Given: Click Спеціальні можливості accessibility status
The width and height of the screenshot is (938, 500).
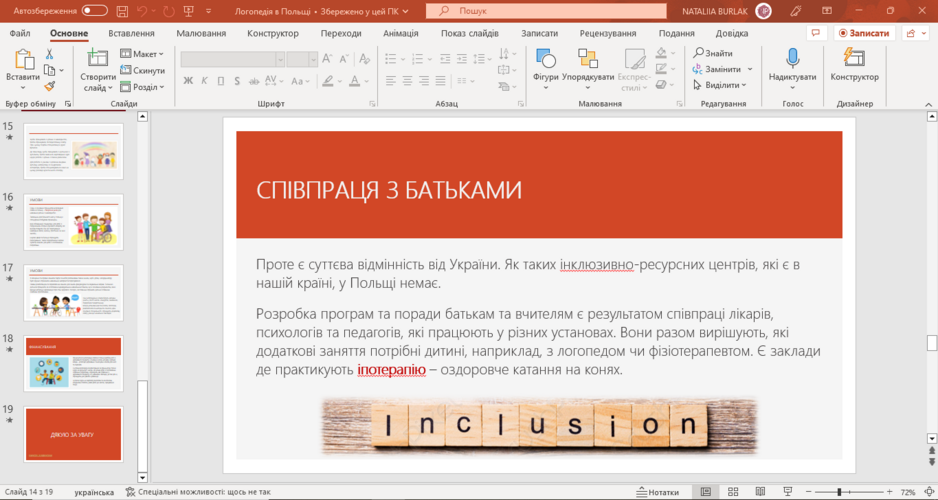Looking at the screenshot, I should [x=198, y=492].
